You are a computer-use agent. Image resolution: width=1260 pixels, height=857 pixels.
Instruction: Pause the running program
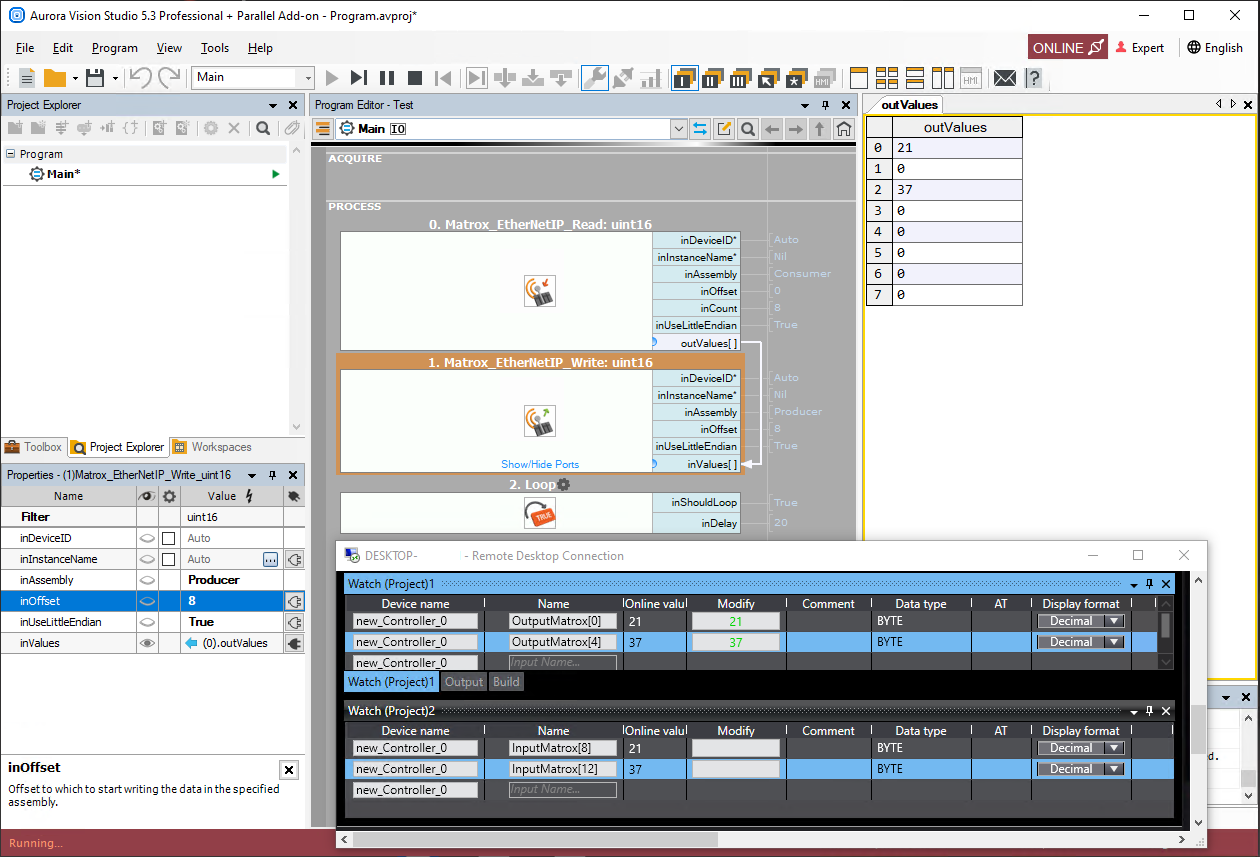(387, 77)
